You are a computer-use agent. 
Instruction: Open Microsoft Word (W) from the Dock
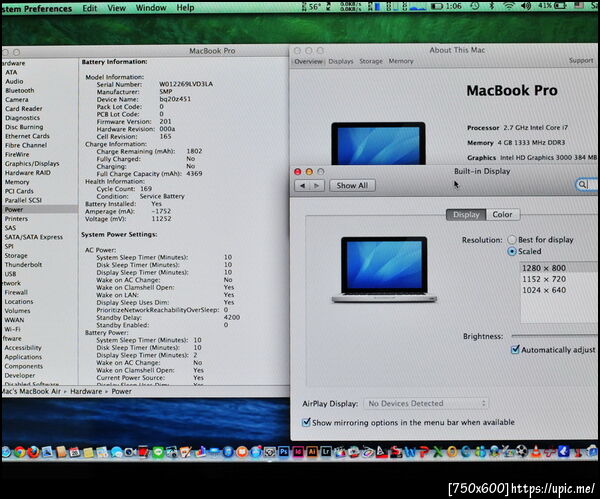(x=409, y=452)
